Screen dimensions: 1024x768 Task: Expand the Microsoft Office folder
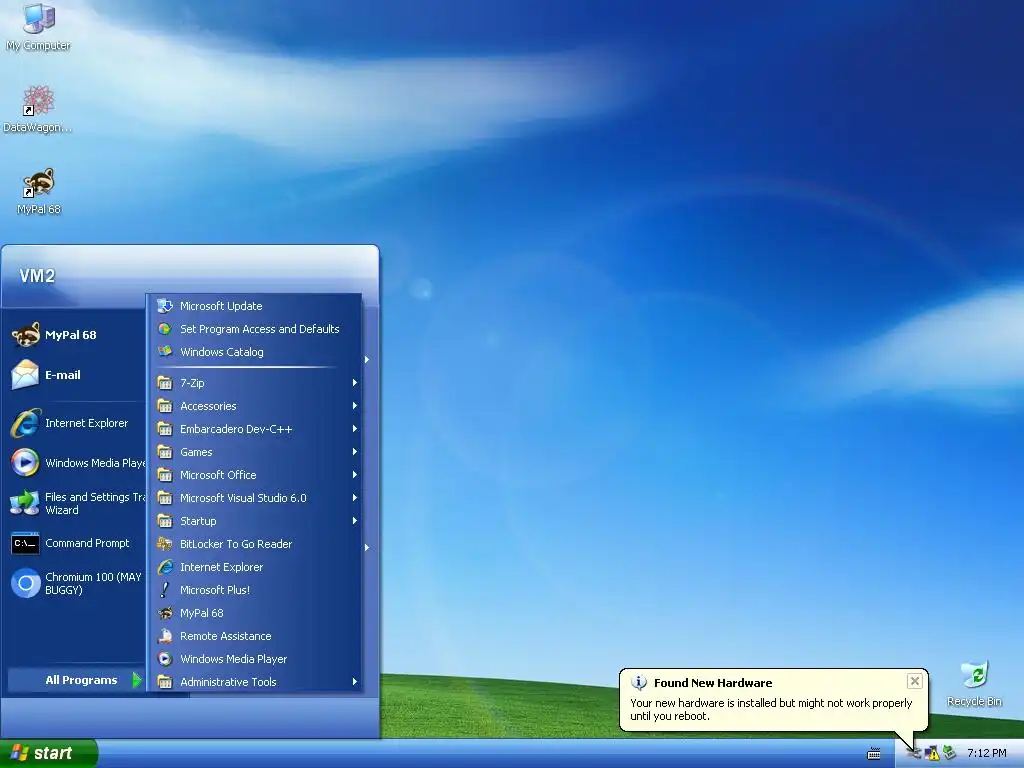tap(255, 475)
